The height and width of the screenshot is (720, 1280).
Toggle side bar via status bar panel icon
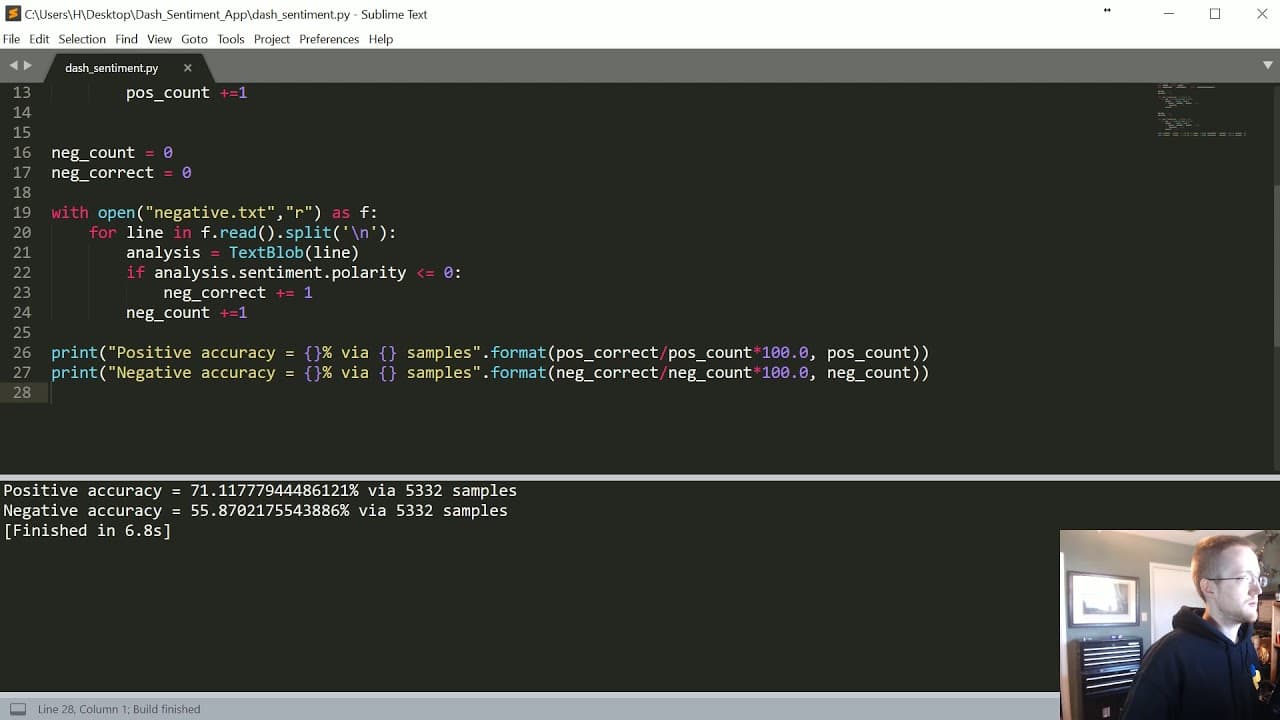[17, 709]
